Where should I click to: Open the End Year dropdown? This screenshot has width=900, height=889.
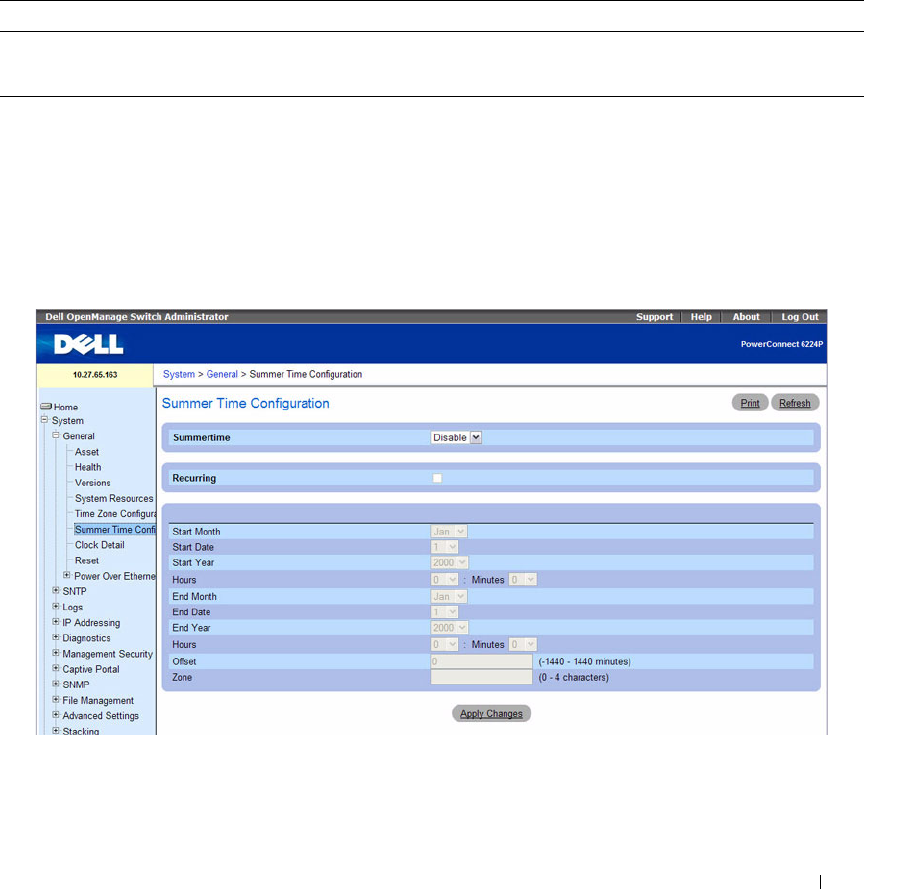(x=449, y=628)
